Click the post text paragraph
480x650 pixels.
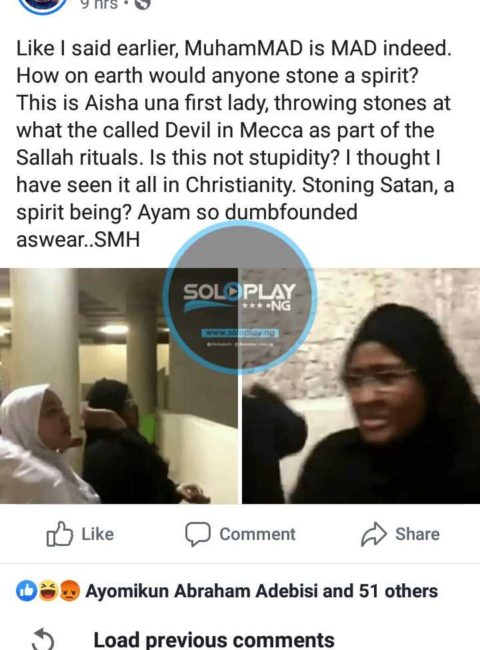tap(235, 144)
